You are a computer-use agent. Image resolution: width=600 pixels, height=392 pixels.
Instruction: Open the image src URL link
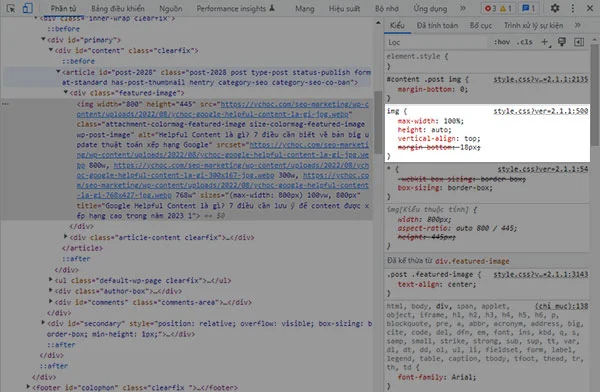(222, 109)
